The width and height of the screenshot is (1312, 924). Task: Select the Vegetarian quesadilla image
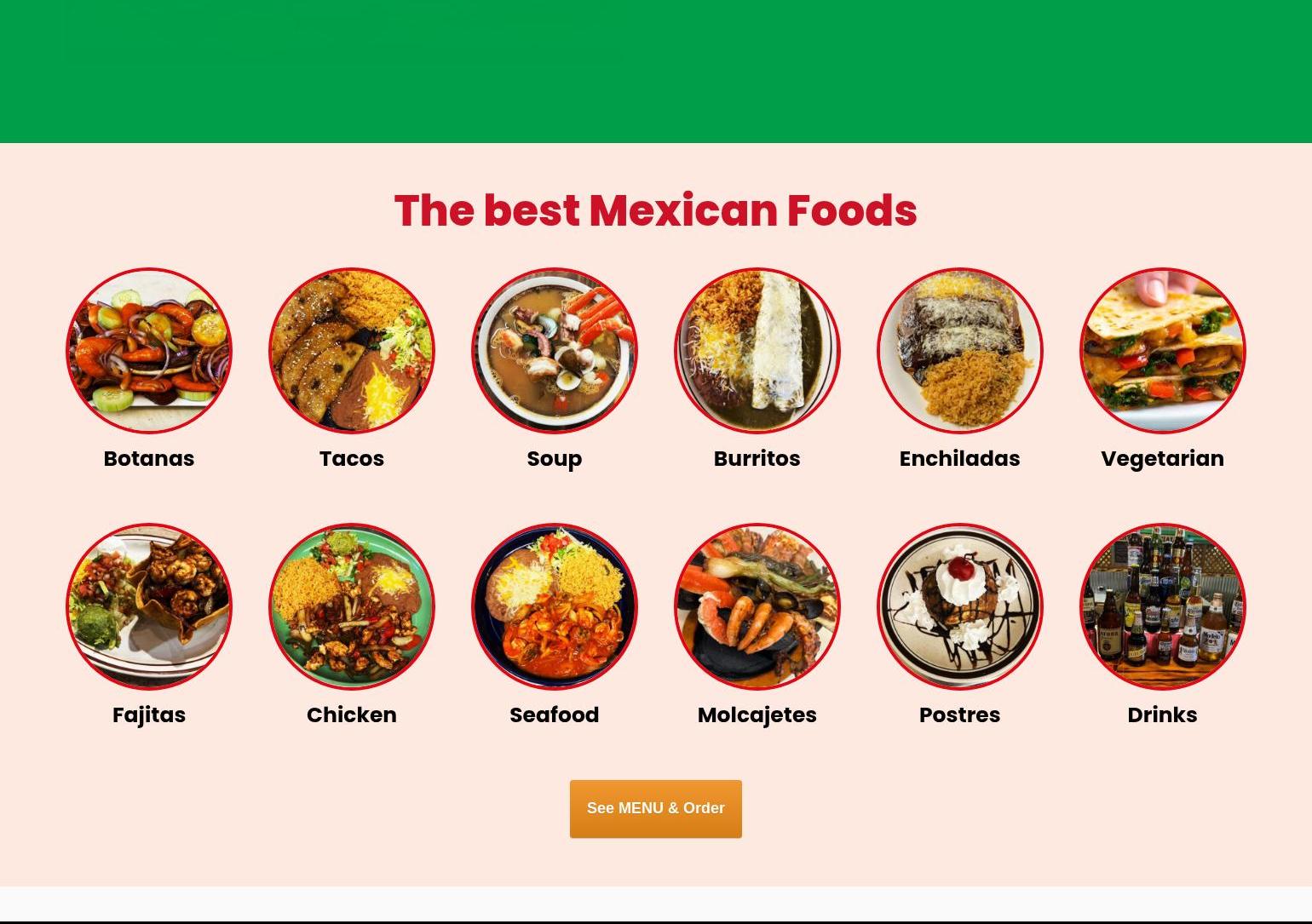[x=1163, y=351]
